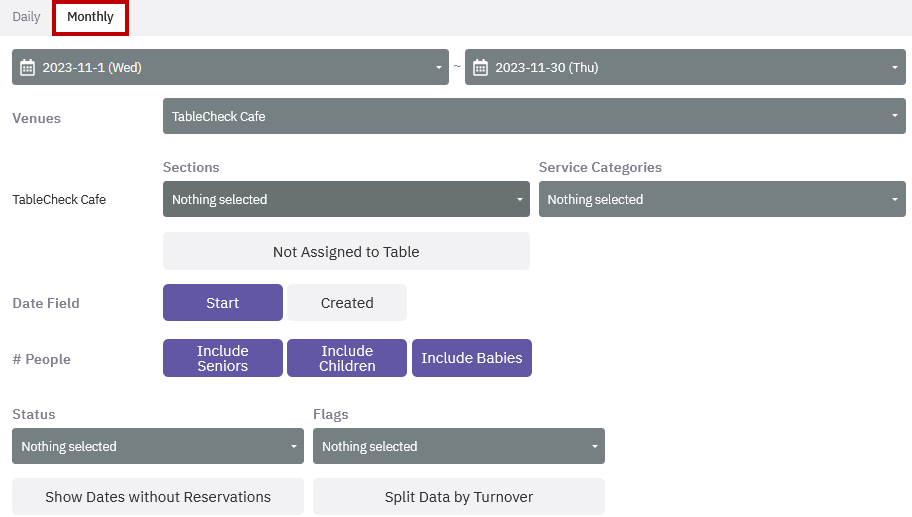Switch to the Daily tab
Screen dimensions: 912x517
point(26,17)
